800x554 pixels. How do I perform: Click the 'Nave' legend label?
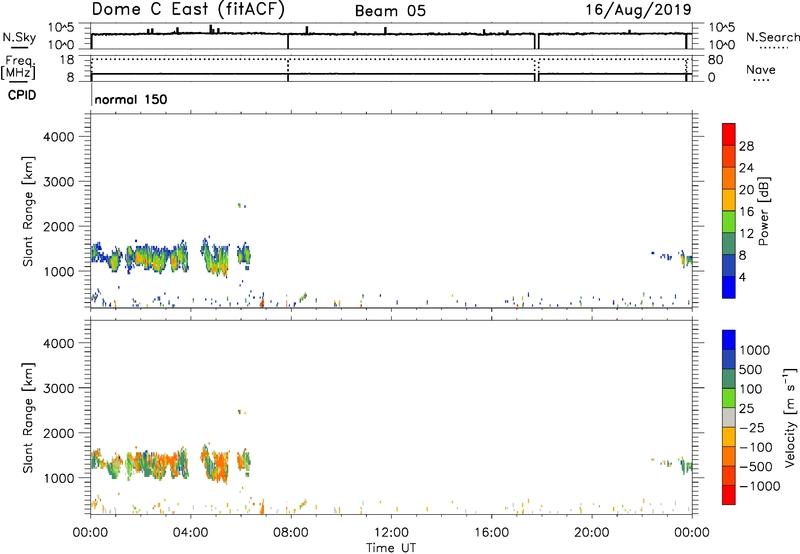tap(761, 70)
